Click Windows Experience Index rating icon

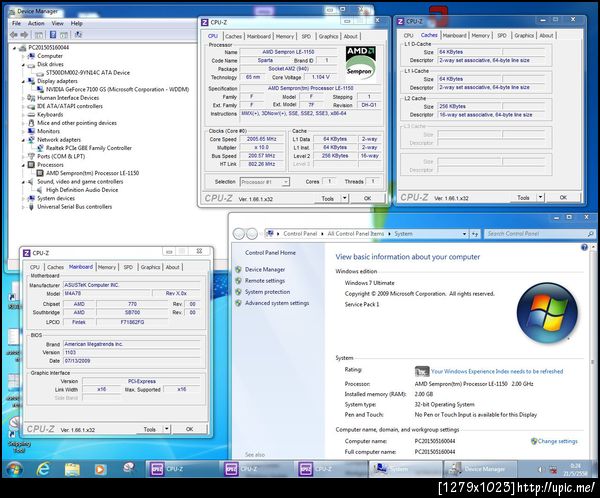click(422, 371)
